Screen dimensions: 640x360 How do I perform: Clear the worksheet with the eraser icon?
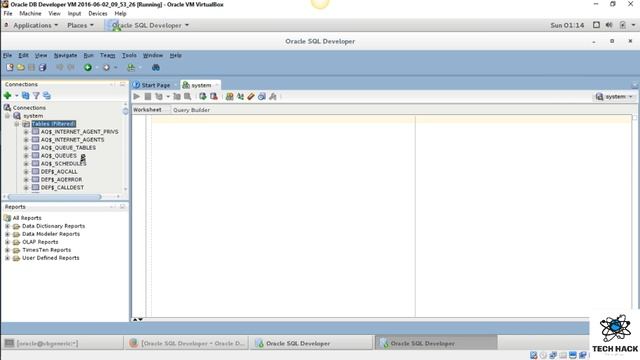pos(251,96)
